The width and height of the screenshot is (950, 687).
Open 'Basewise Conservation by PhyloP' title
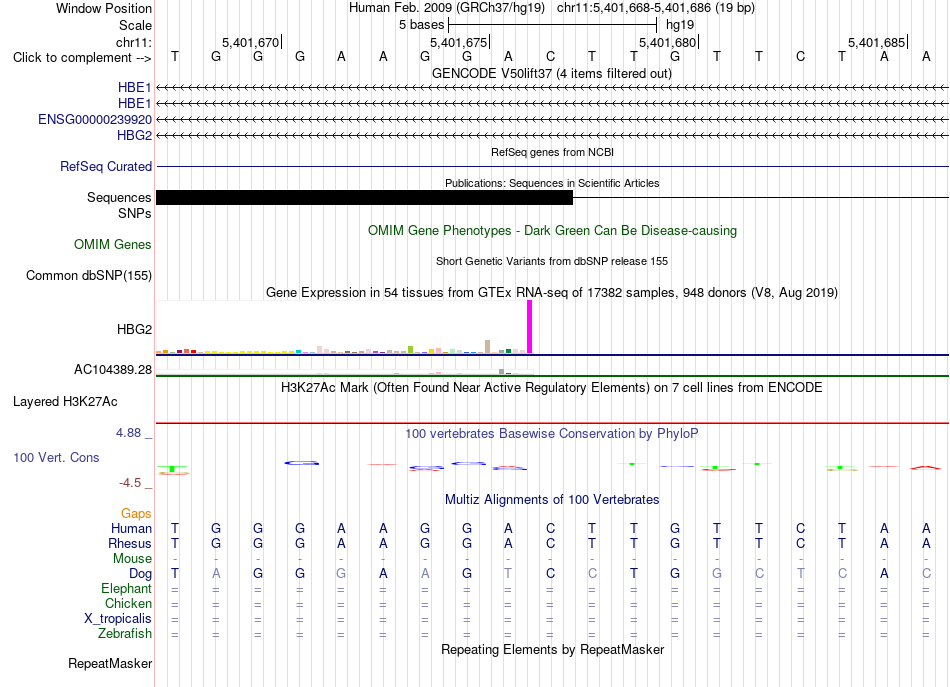(x=551, y=434)
